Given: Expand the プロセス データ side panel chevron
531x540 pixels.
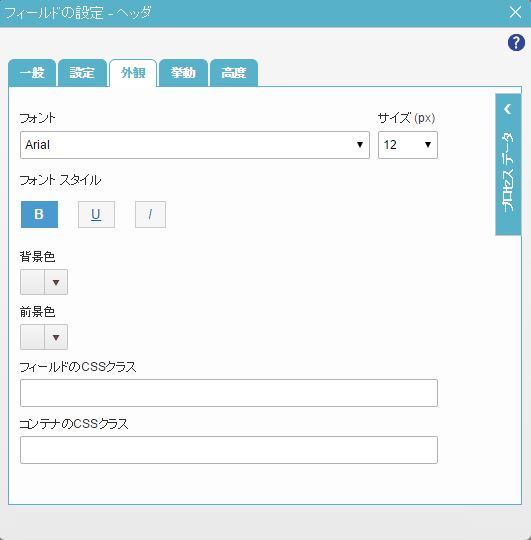Looking at the screenshot, I should 508,109.
